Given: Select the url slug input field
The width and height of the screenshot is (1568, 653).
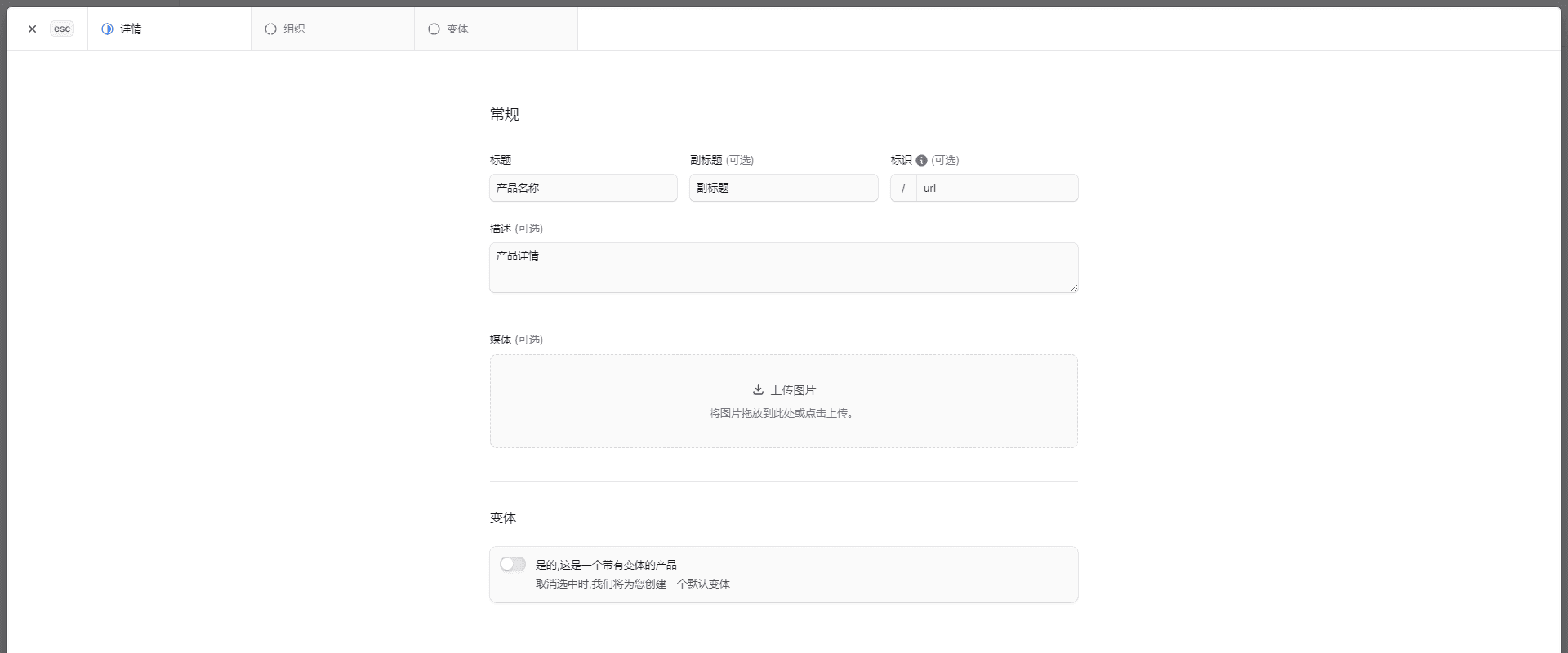Looking at the screenshot, I should [x=996, y=188].
